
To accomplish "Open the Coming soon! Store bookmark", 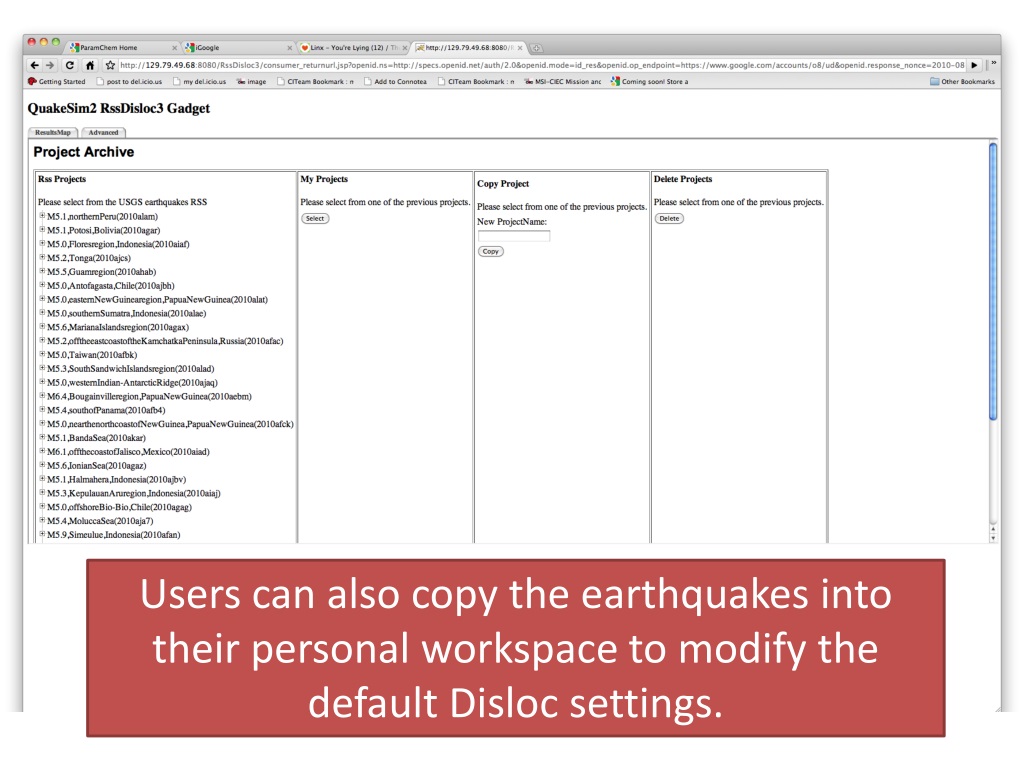I will click(649, 82).
